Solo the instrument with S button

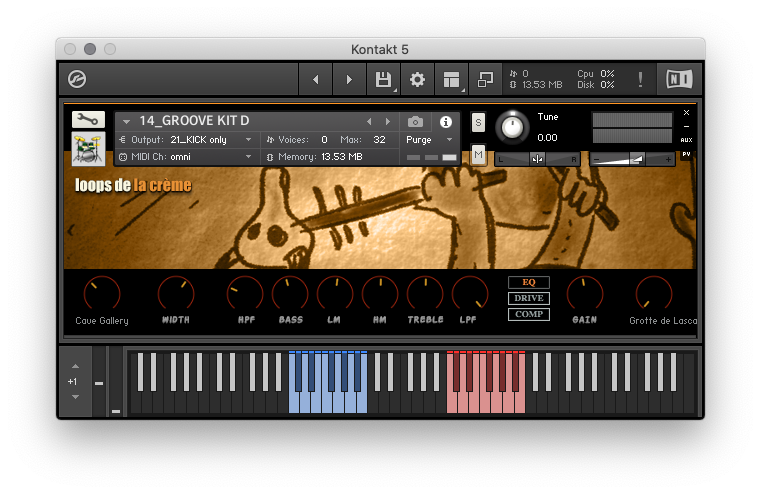pyautogui.click(x=478, y=123)
